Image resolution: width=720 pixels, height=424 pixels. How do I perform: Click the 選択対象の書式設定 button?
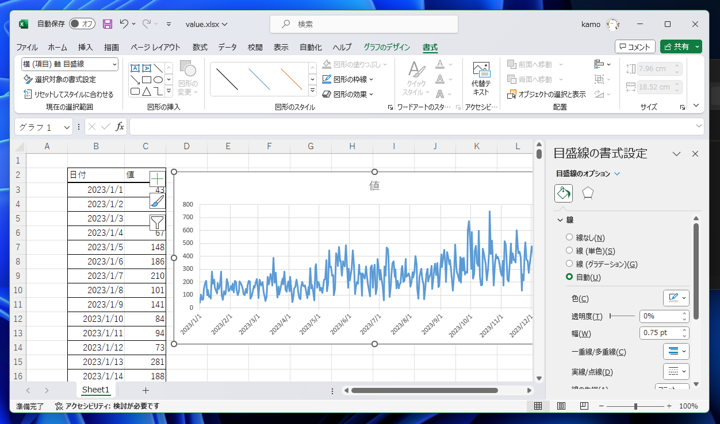pos(60,79)
